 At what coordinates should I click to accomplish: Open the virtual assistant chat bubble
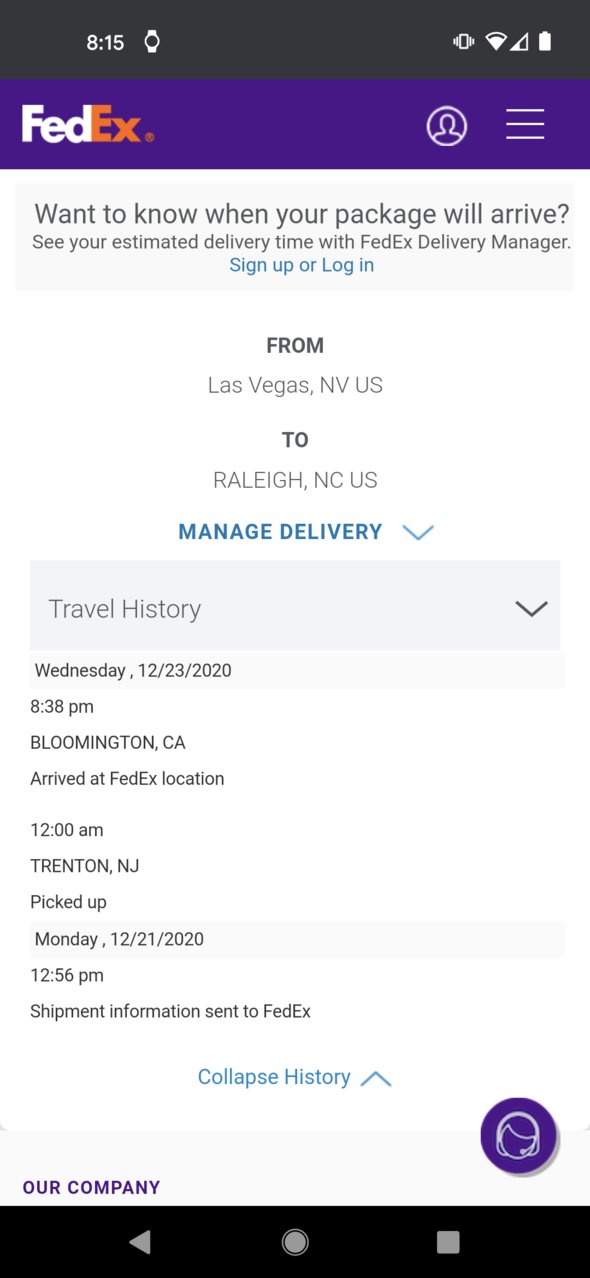pos(518,1135)
